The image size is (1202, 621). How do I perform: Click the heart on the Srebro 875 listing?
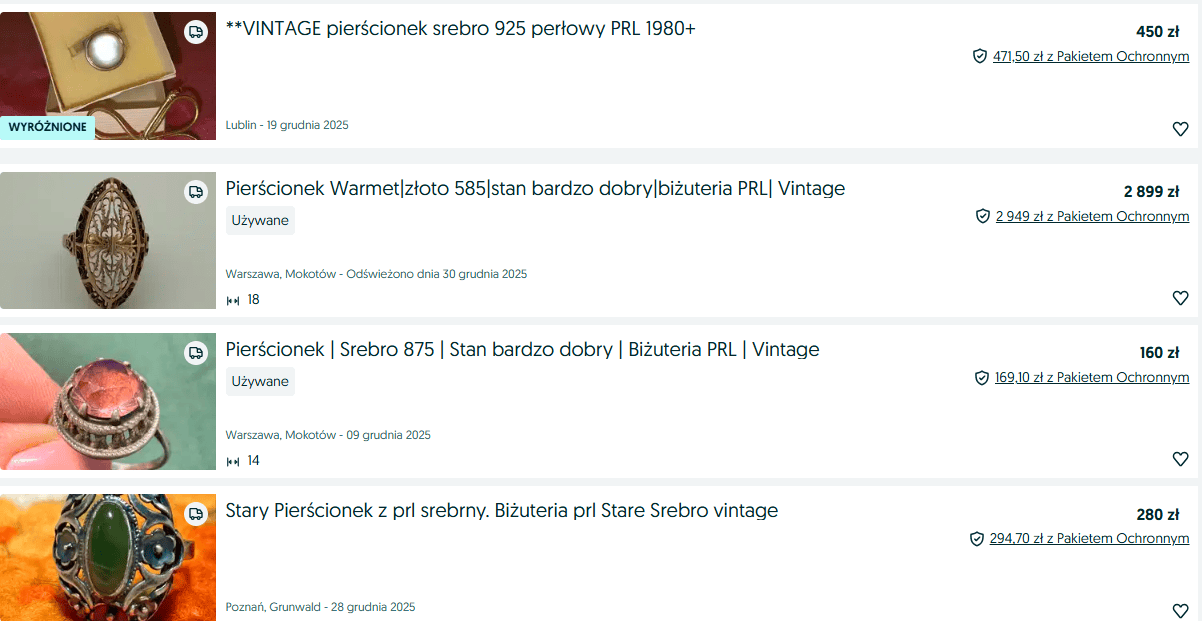coord(1180,459)
